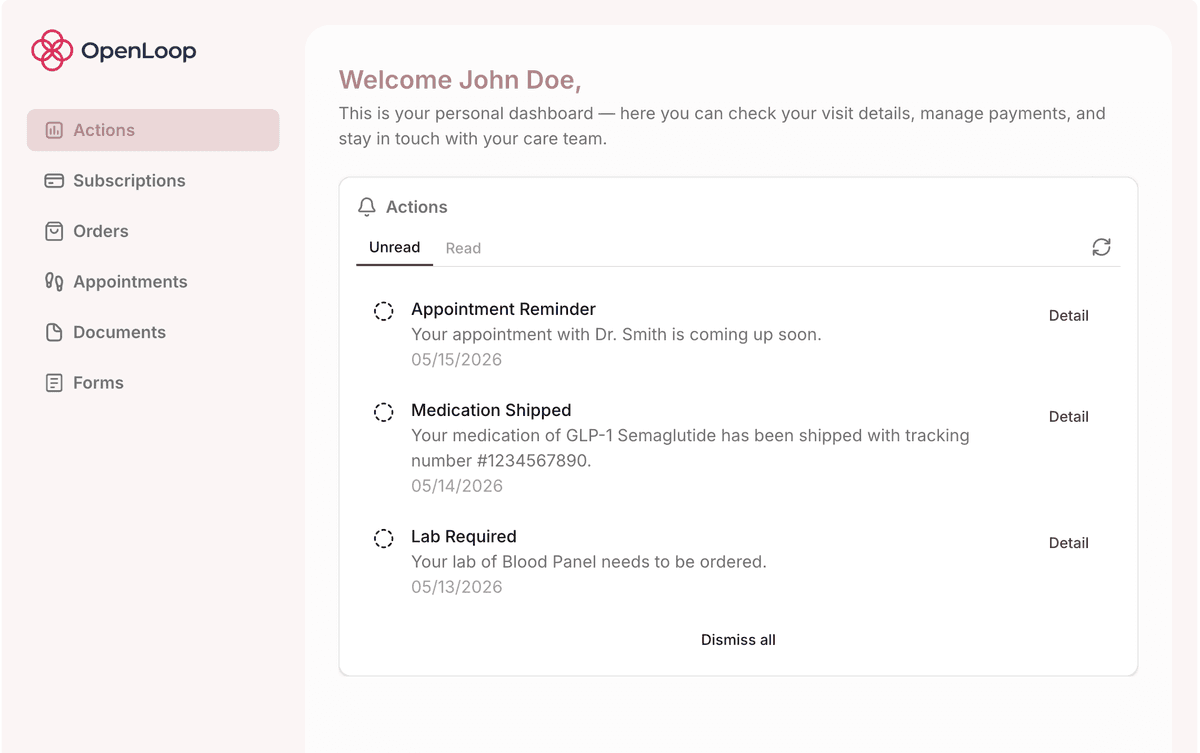Click the Forms sheet icon

pos(54,383)
